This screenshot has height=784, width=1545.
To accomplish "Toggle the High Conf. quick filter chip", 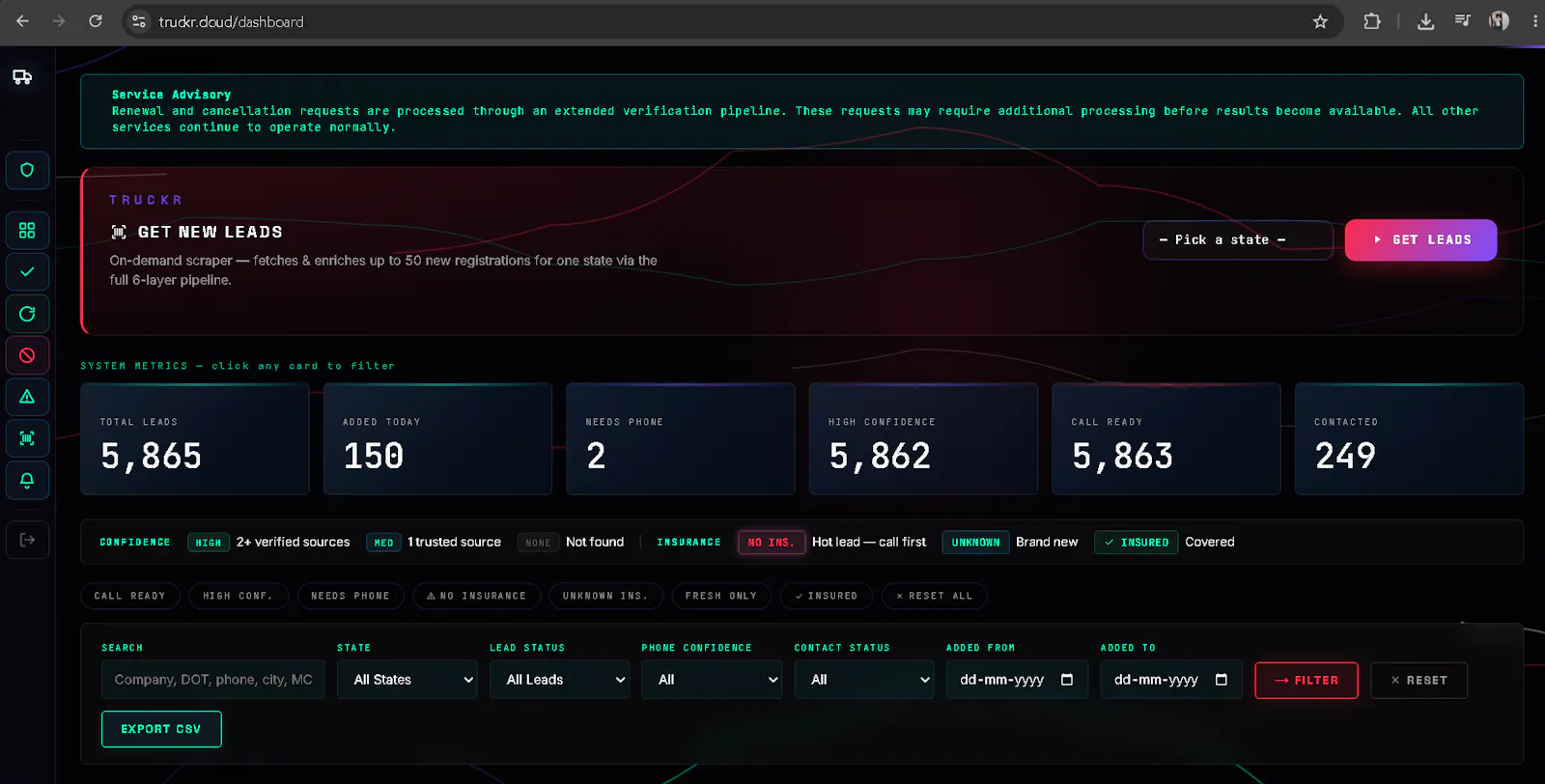I will pyautogui.click(x=238, y=596).
